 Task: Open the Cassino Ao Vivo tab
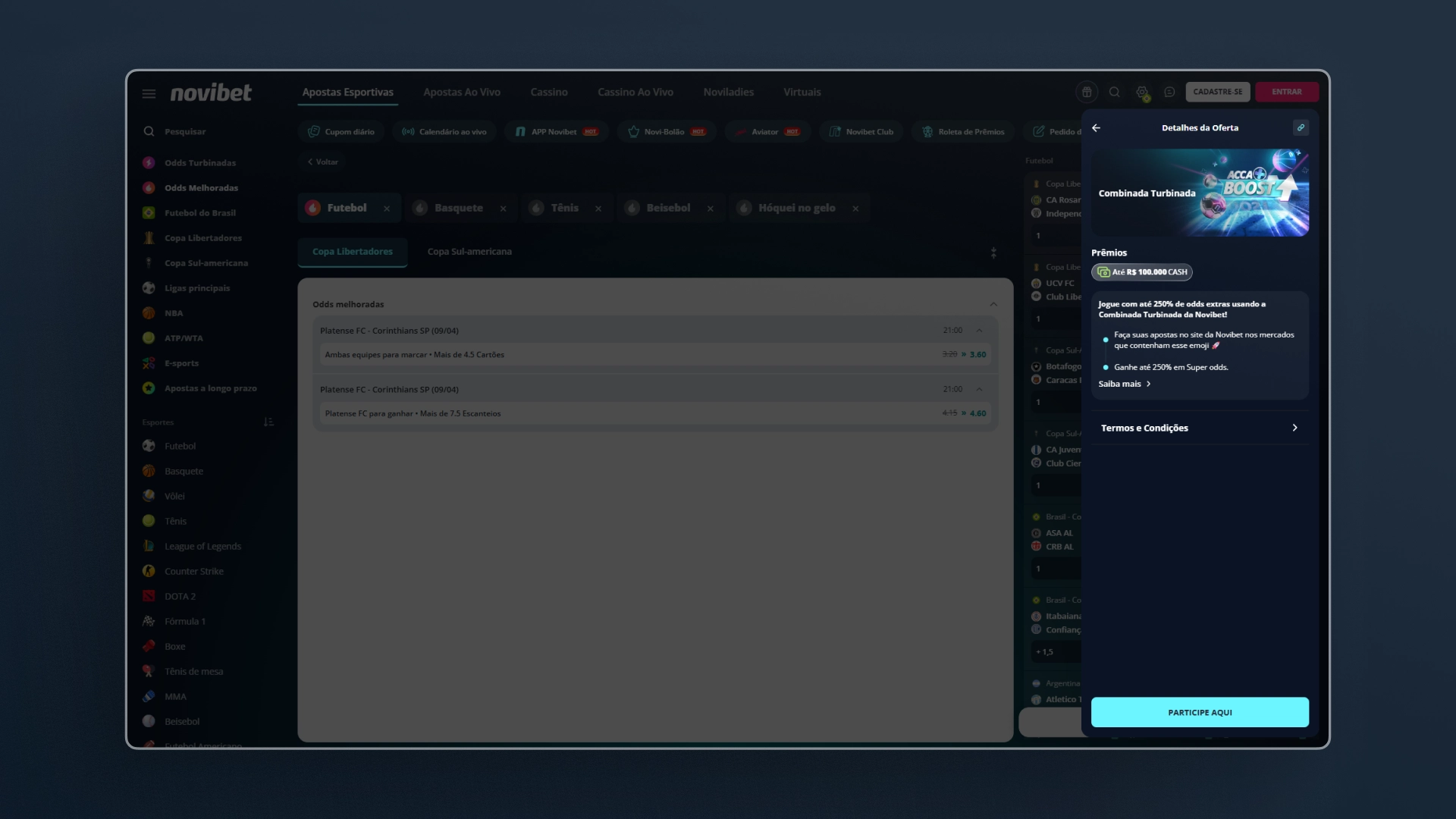(x=635, y=92)
